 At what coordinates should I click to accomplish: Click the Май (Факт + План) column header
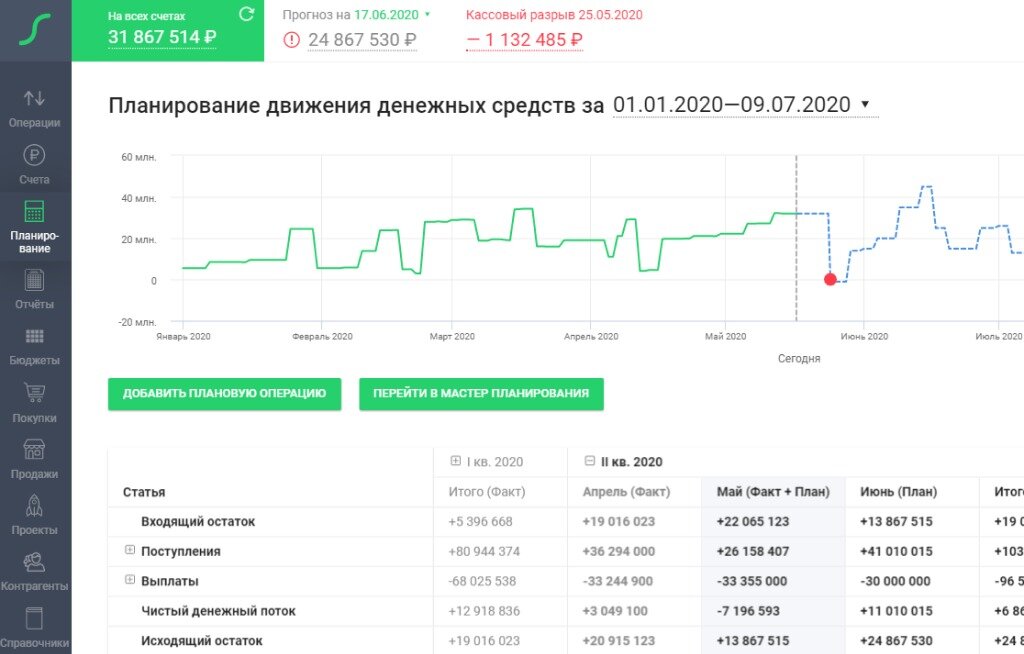point(773,491)
